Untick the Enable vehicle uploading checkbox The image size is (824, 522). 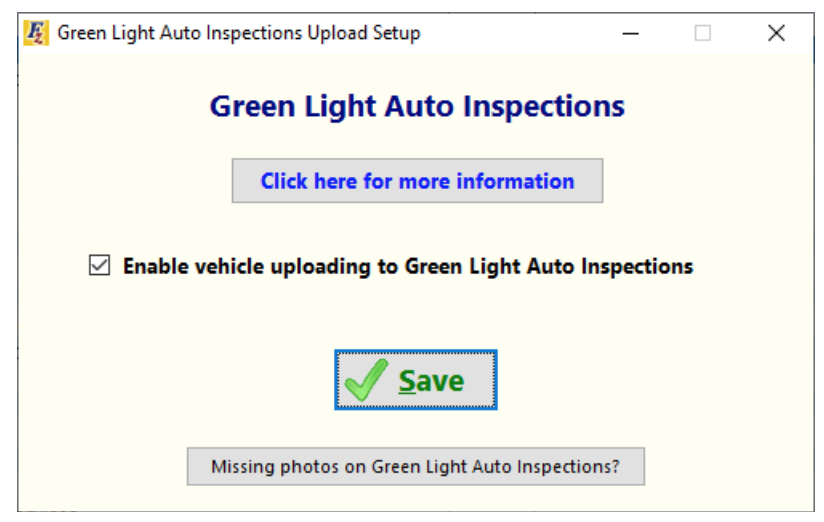coord(100,266)
